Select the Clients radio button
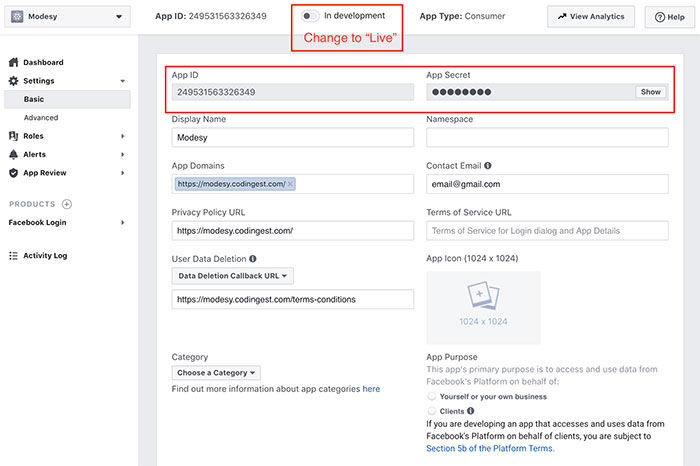 [432, 410]
